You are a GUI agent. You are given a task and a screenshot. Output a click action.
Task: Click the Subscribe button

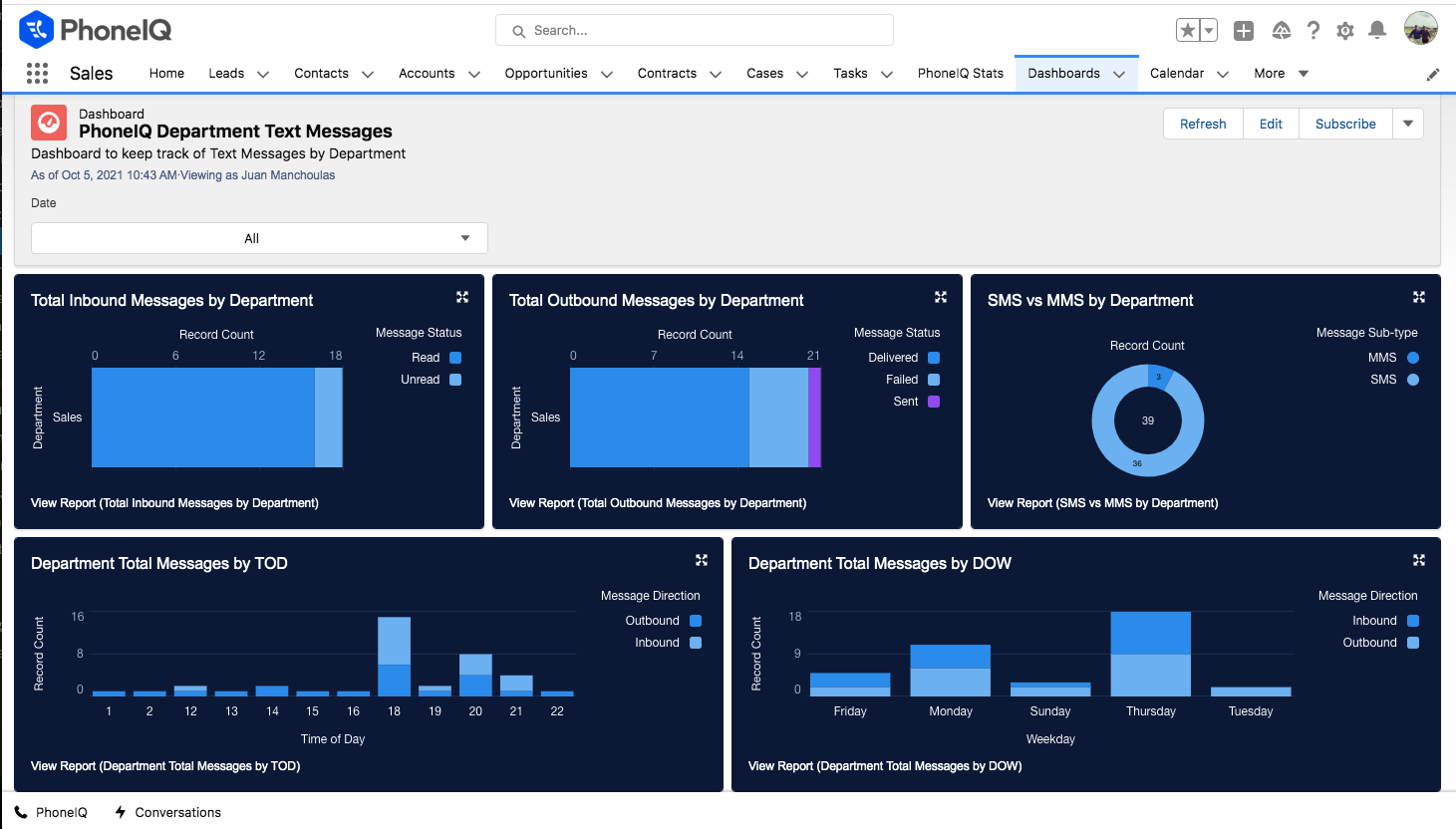(1345, 124)
